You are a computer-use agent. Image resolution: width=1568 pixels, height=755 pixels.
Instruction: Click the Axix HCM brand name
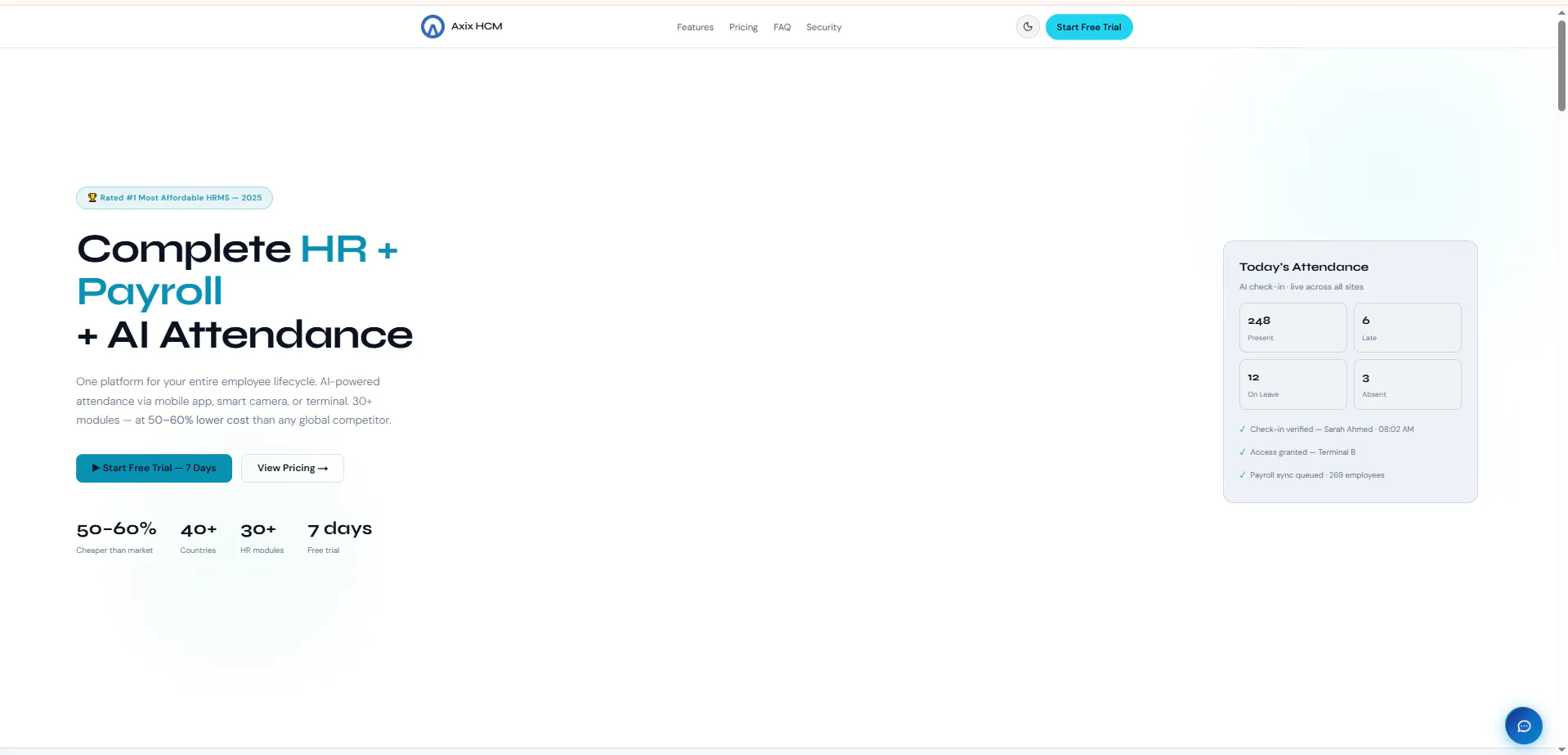tap(477, 26)
